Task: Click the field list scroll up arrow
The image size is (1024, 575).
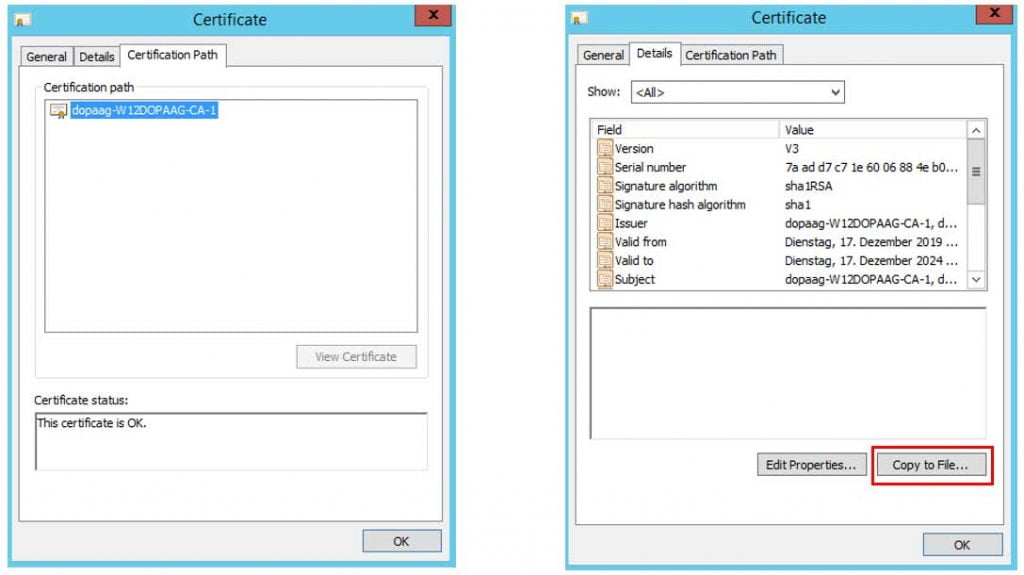Action: pyautogui.click(x=976, y=130)
